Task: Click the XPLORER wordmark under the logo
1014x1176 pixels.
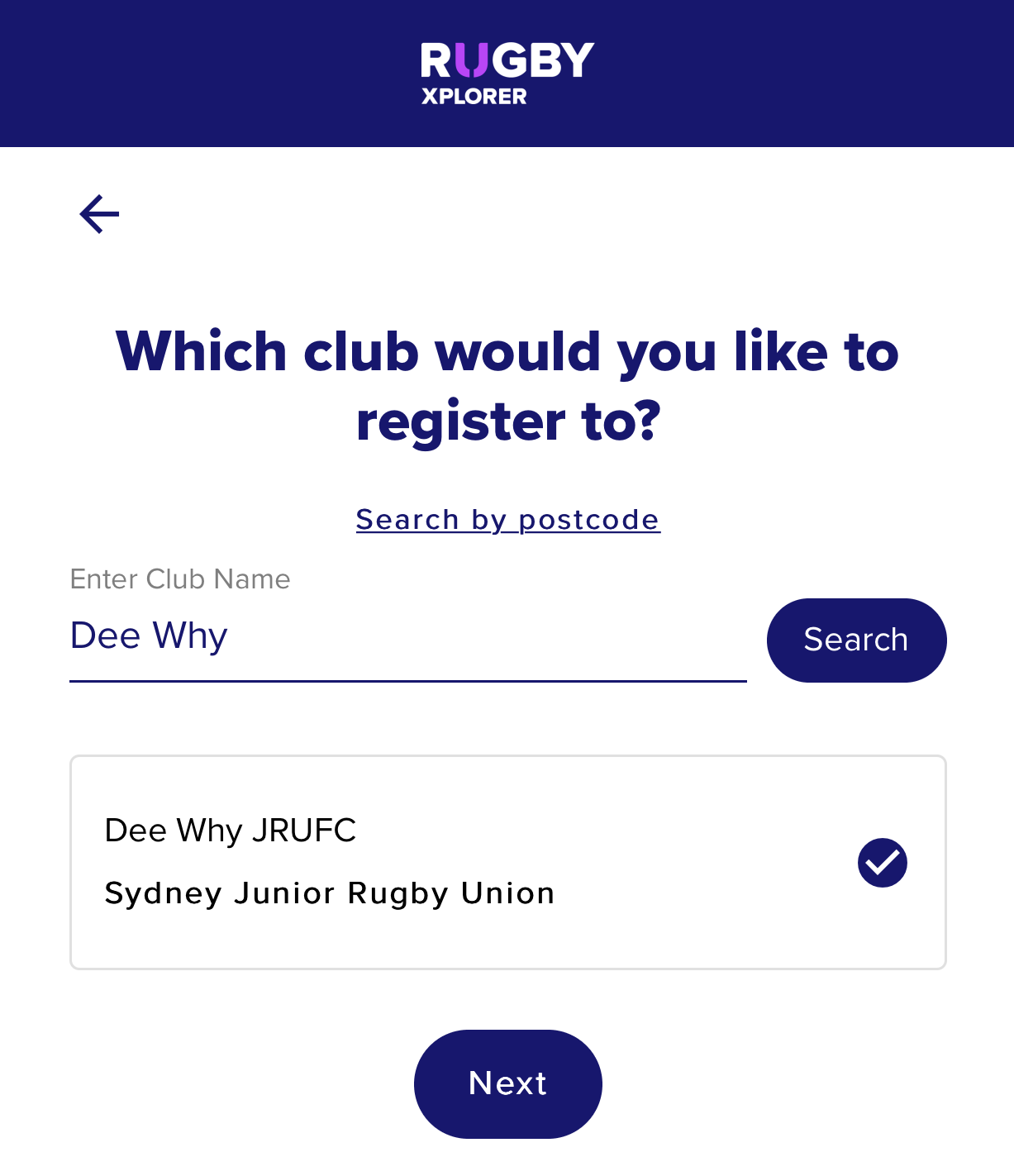Action: point(474,96)
